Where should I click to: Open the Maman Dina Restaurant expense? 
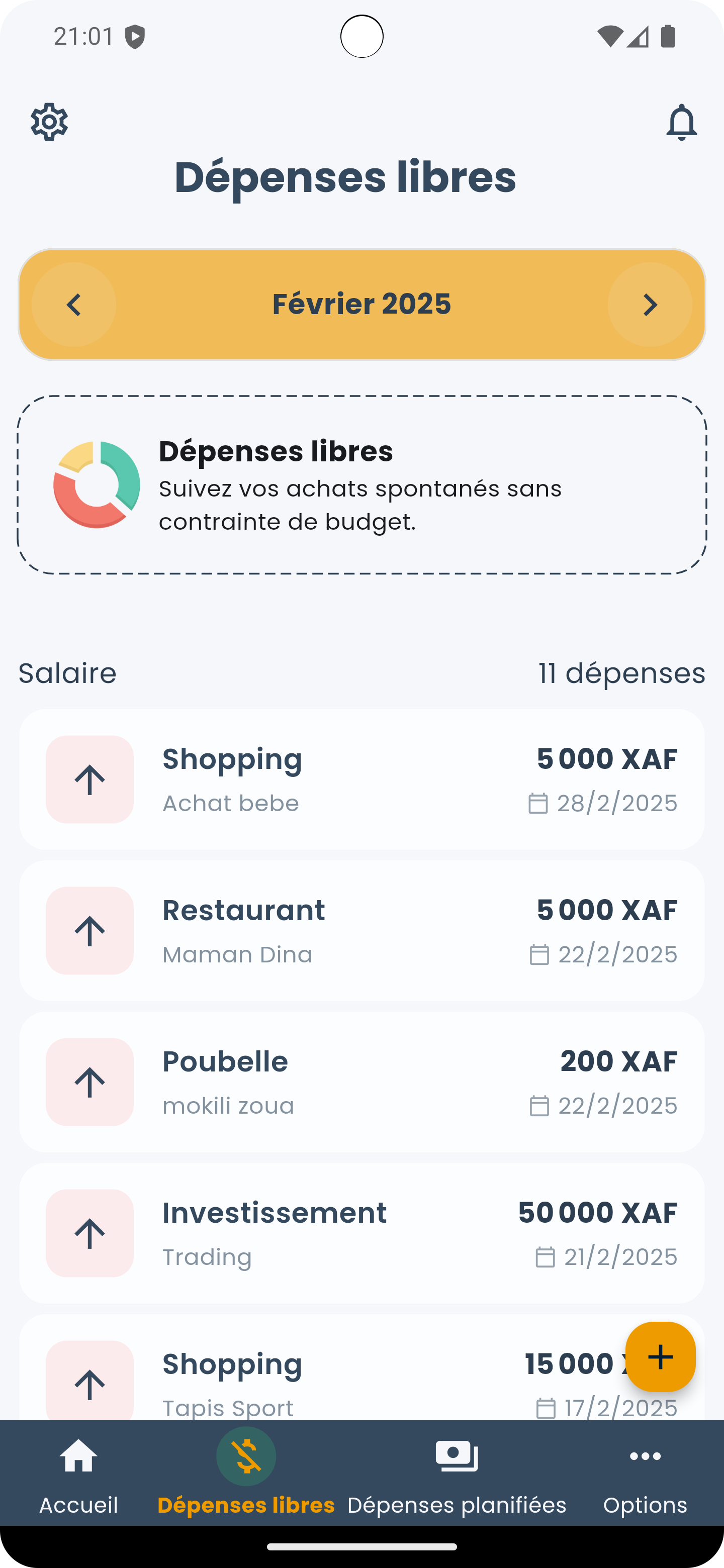click(361, 931)
